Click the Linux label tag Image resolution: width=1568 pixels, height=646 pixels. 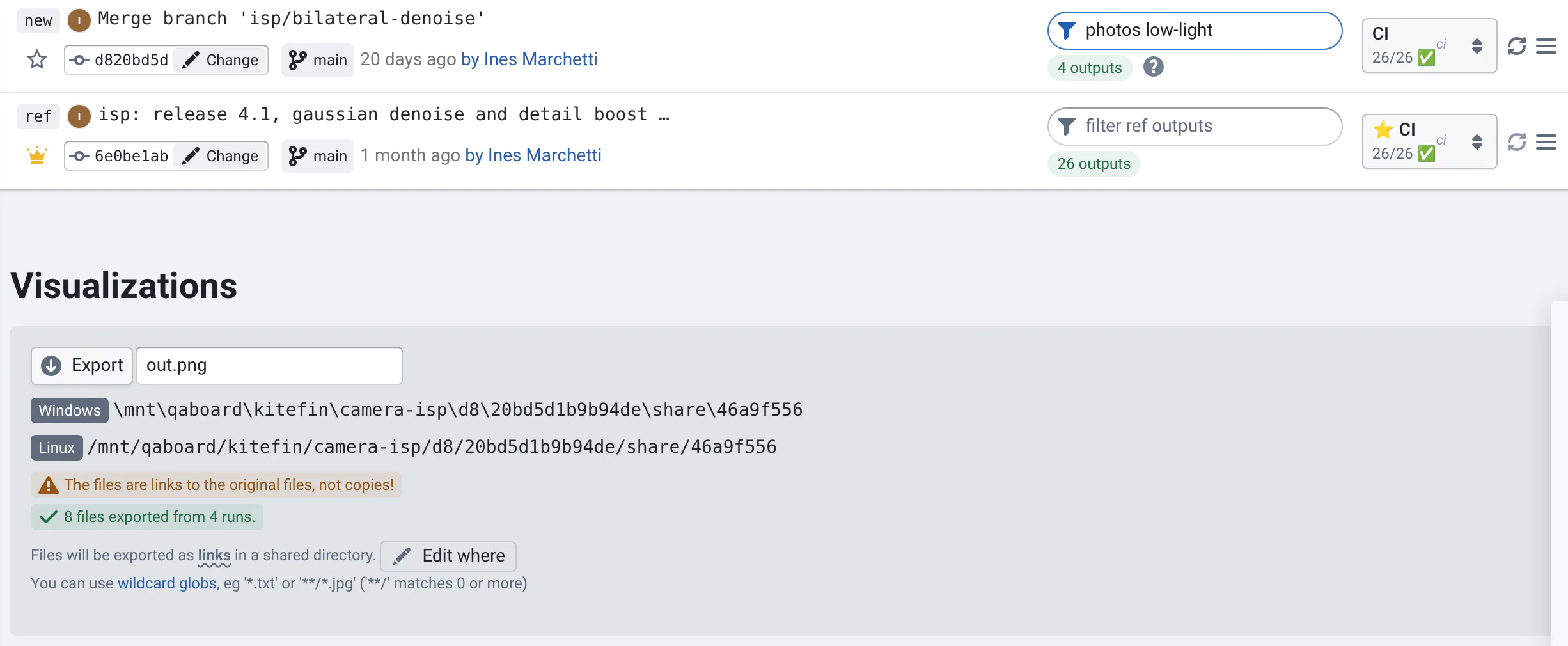(x=57, y=448)
